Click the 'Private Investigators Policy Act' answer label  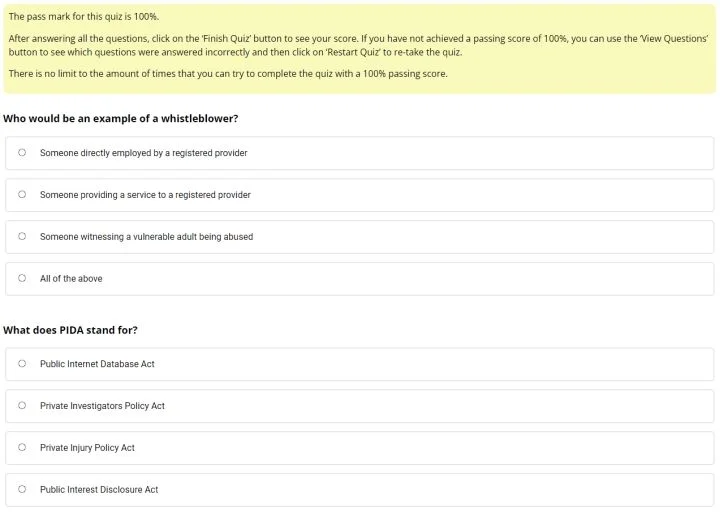coord(102,406)
